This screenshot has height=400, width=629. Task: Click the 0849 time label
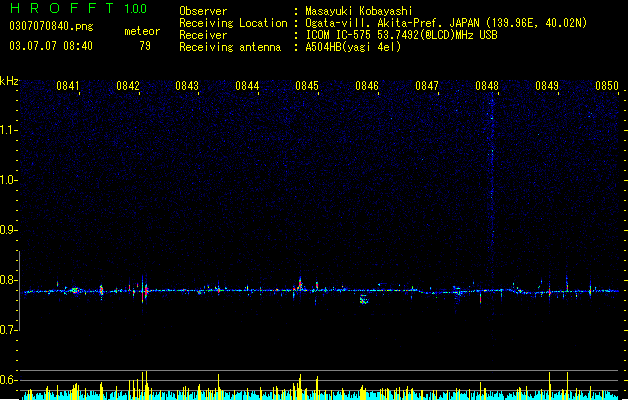point(547,86)
